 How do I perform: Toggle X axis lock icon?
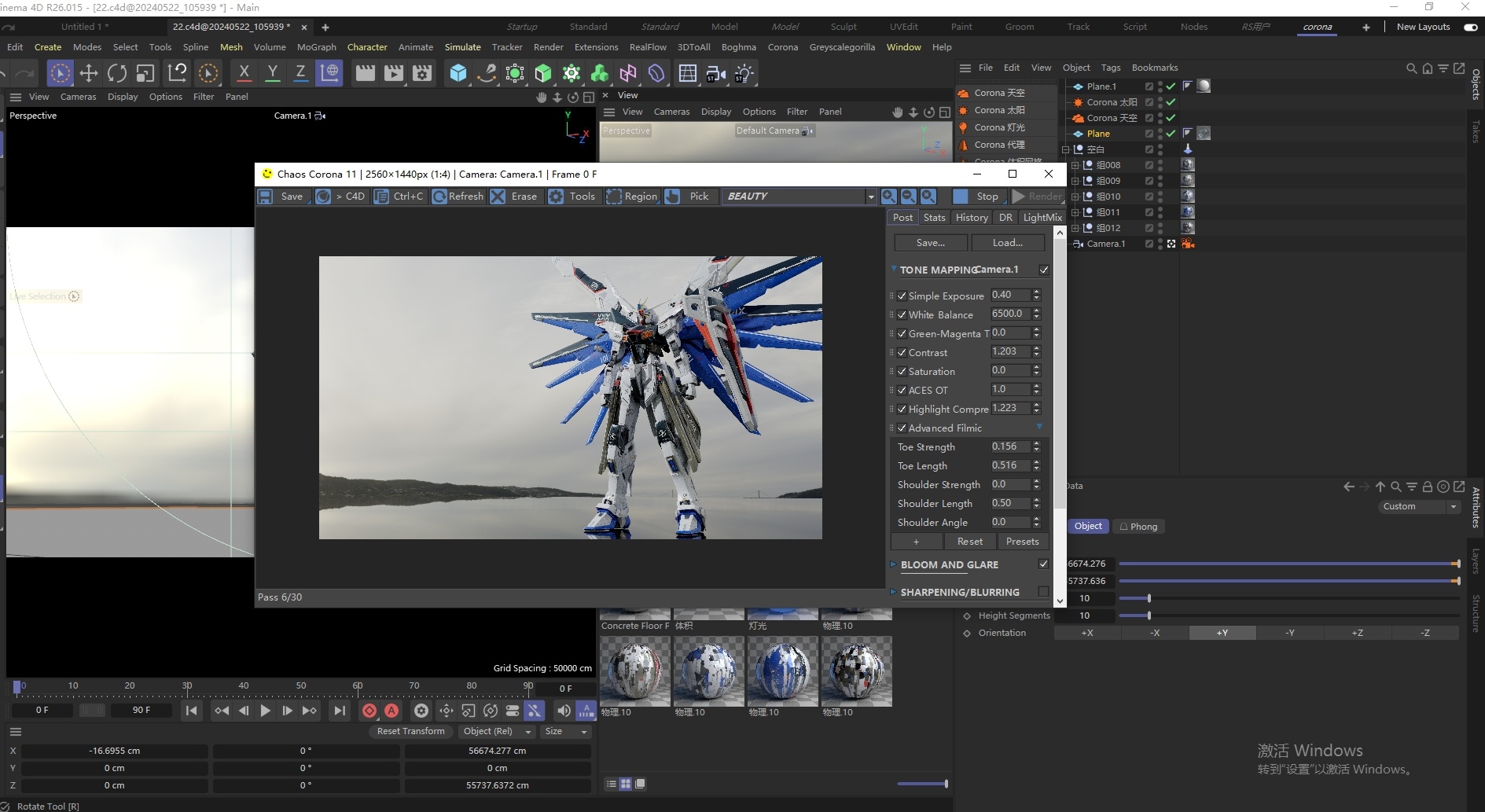point(244,73)
